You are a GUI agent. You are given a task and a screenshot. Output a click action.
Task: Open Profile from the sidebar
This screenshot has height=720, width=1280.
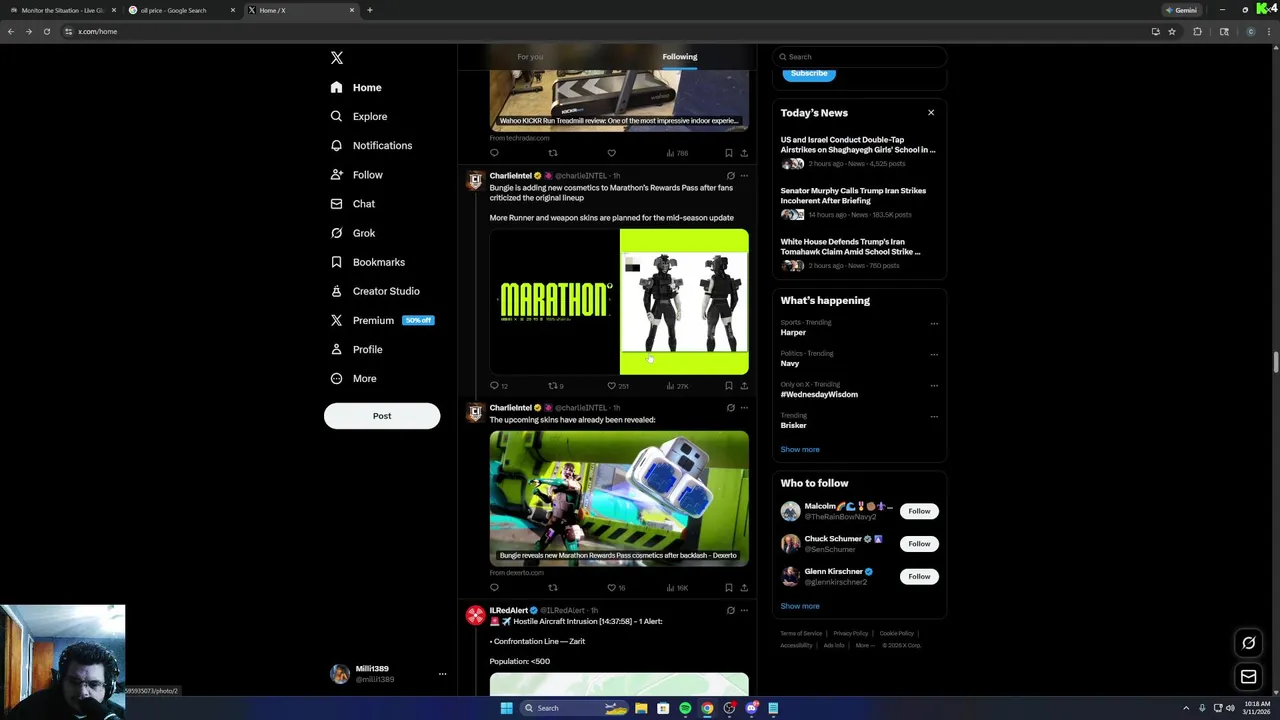[356, 350]
